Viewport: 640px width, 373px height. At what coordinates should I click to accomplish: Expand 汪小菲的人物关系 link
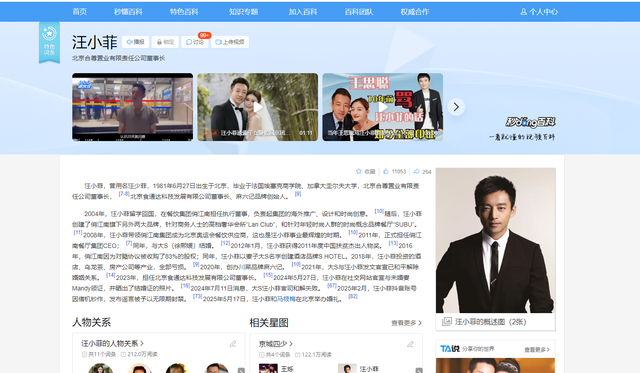click(112, 343)
